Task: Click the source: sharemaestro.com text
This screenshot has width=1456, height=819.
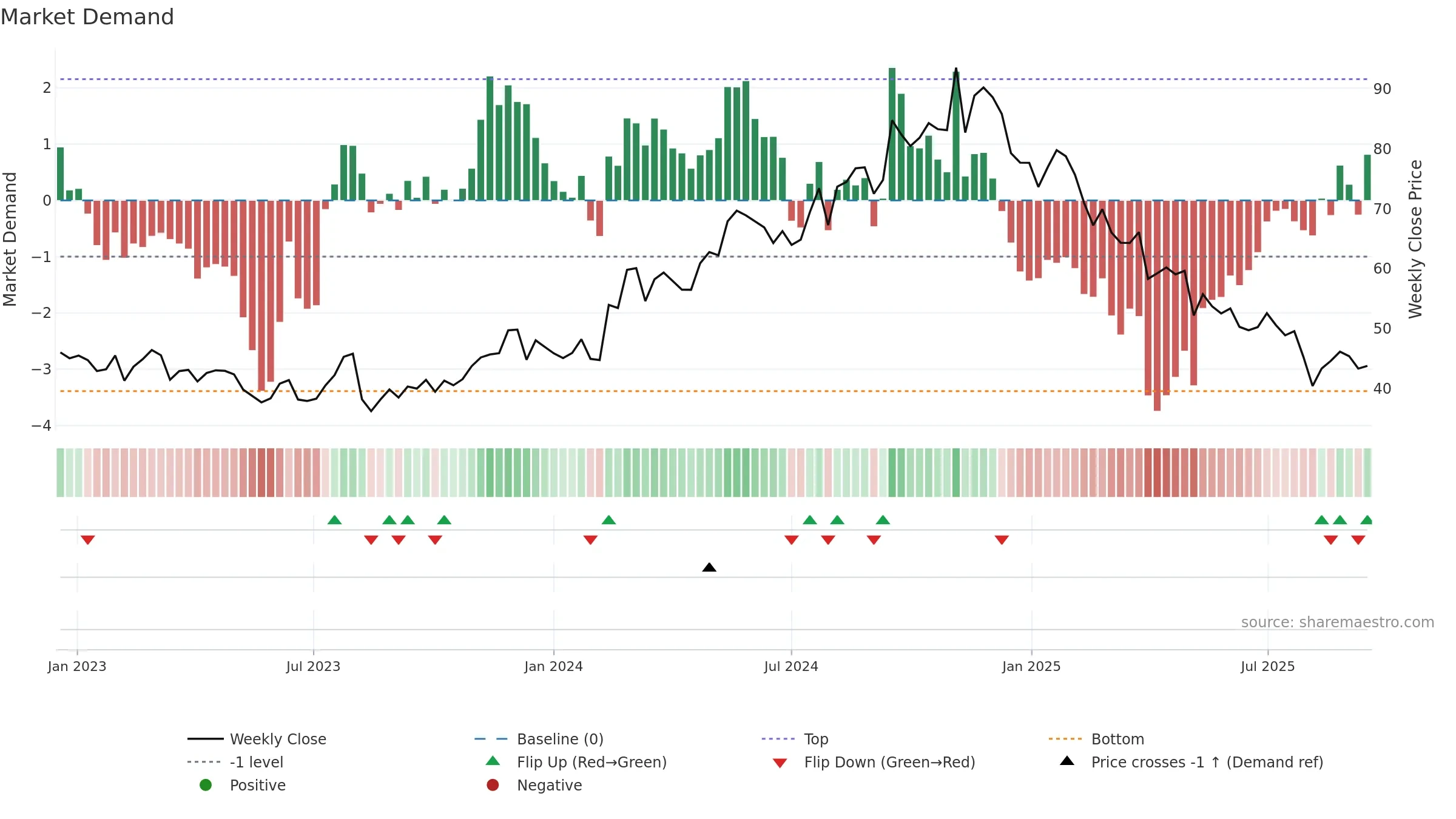Action: [x=1338, y=622]
